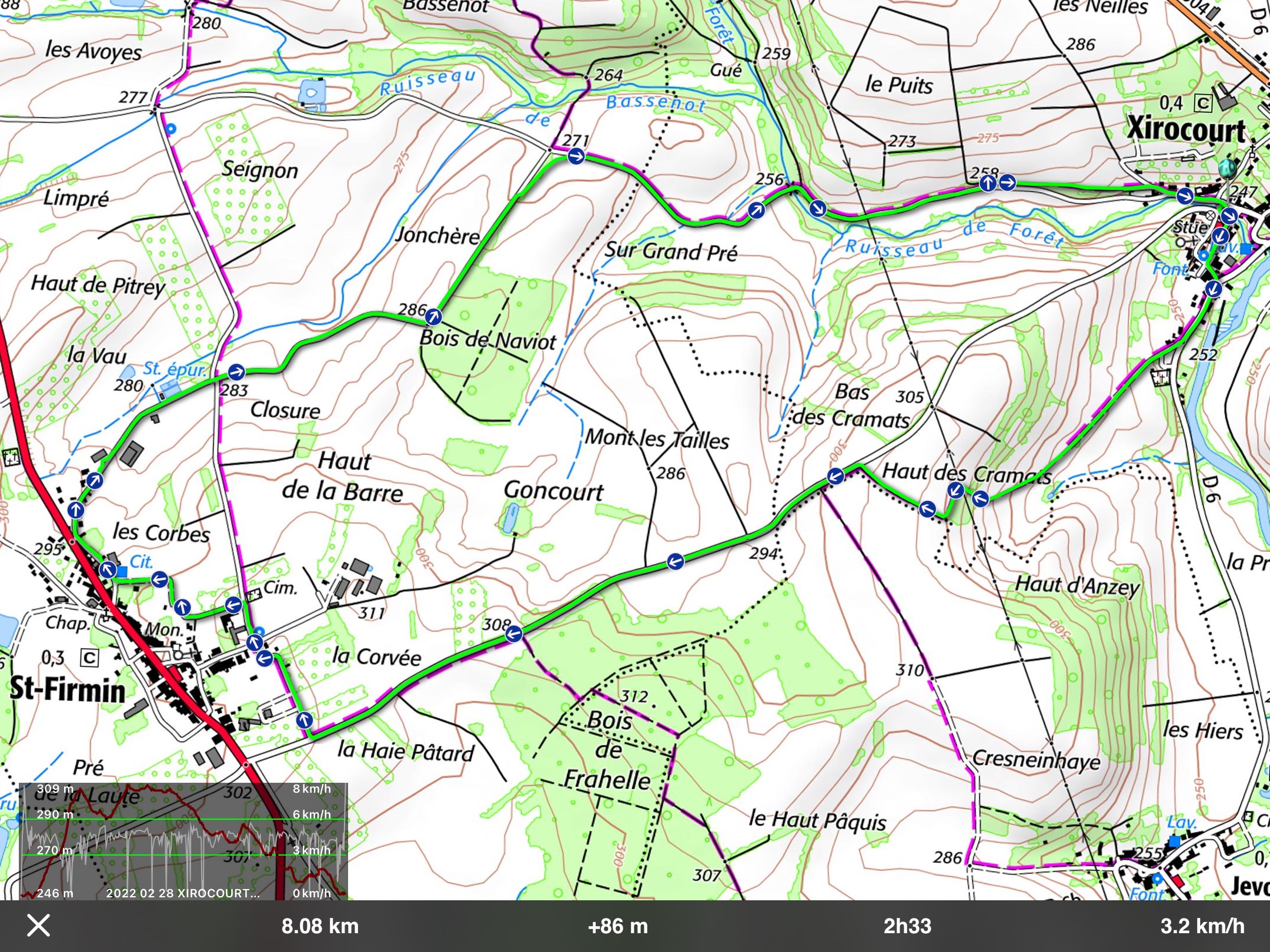Tap the 3.2 km/h average speed stat

pyautogui.click(x=1202, y=926)
